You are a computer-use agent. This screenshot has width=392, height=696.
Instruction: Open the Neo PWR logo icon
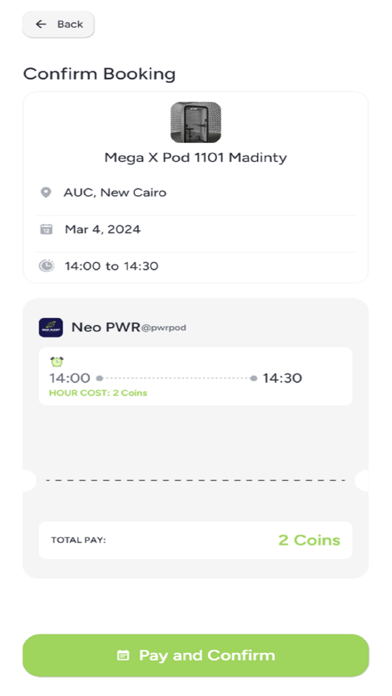pos(51,328)
